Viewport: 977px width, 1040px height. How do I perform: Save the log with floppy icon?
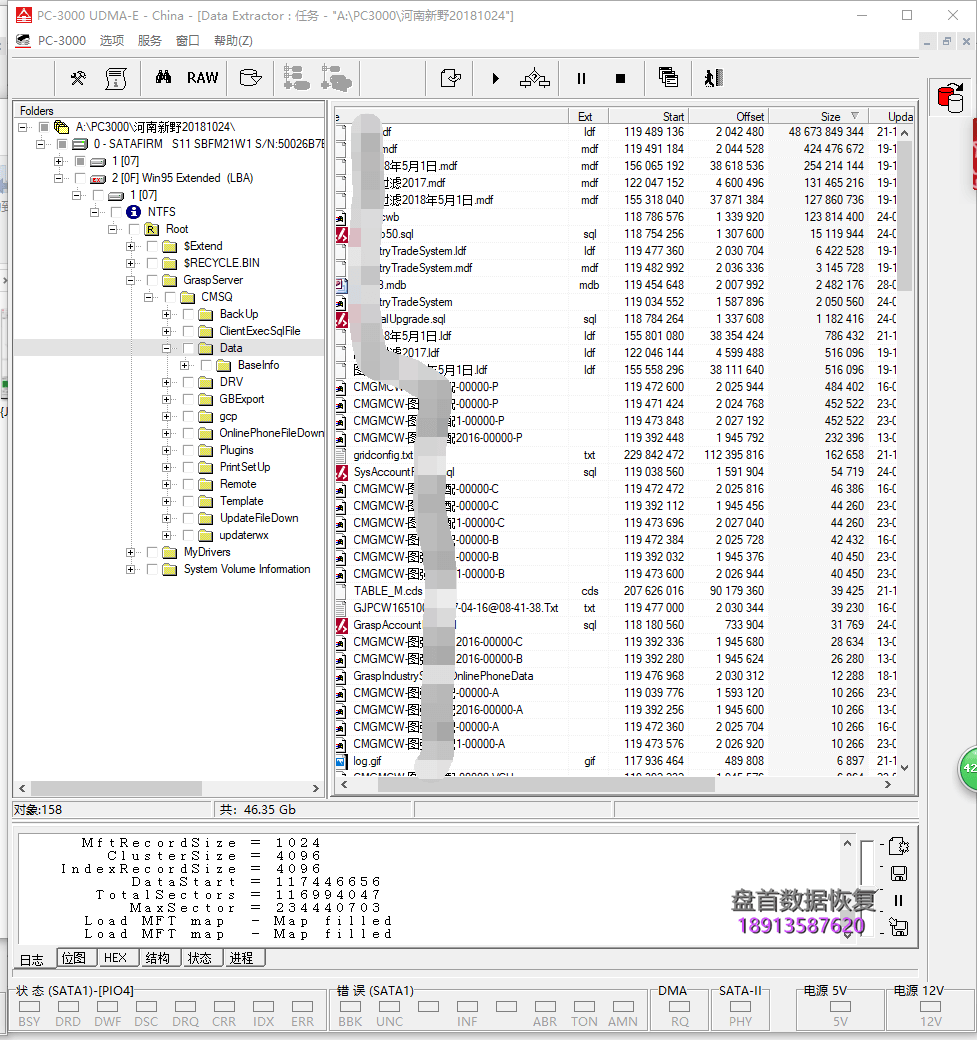(x=899, y=874)
